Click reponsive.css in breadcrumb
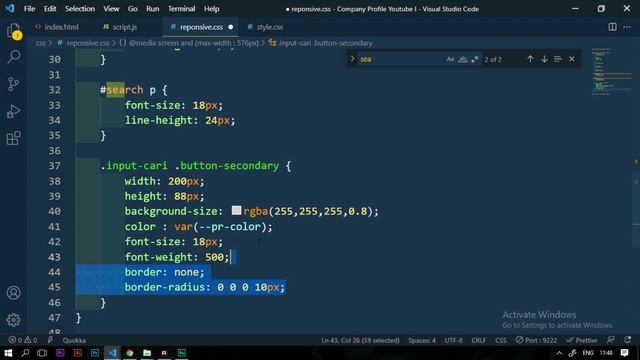Image resolution: width=640 pixels, height=360 pixels. pos(87,43)
